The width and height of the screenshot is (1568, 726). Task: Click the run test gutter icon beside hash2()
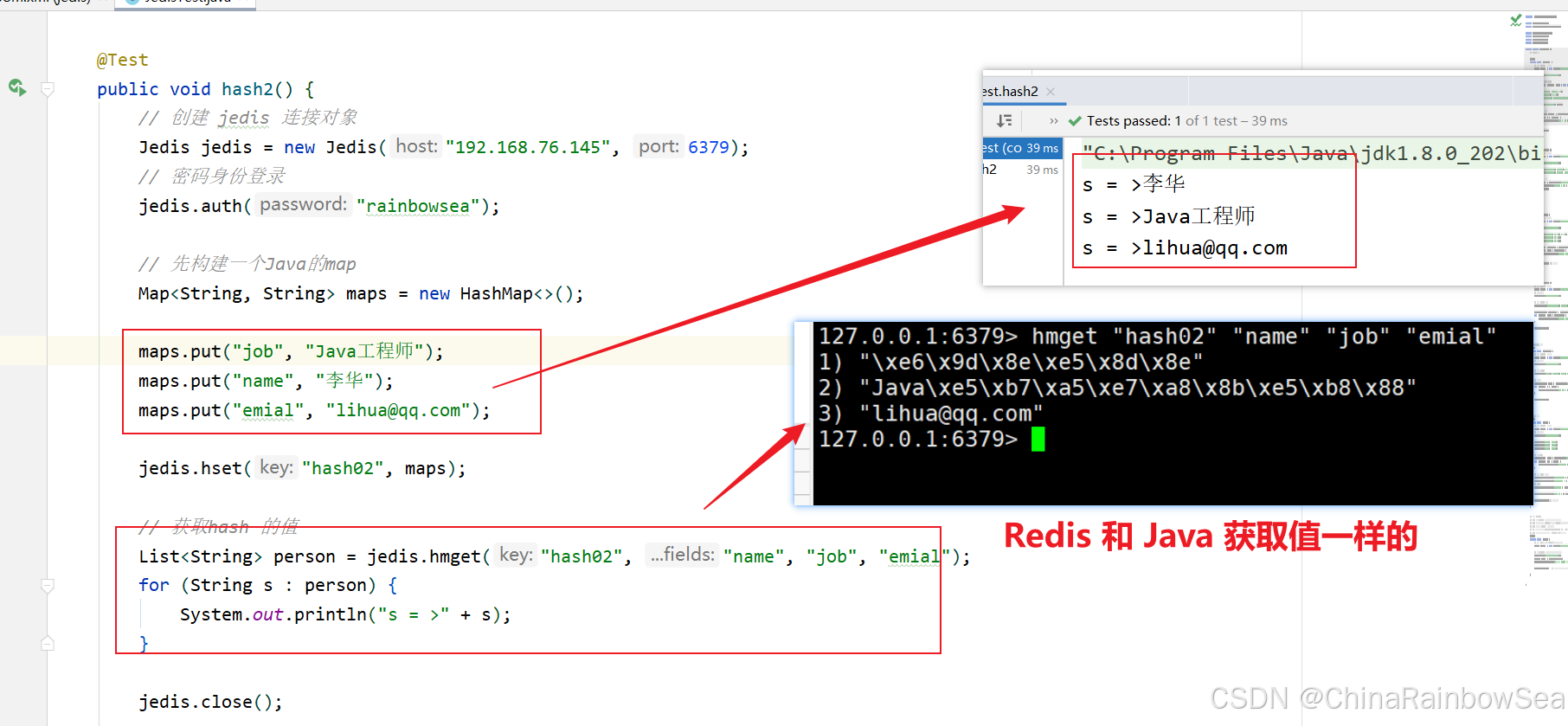pos(16,87)
